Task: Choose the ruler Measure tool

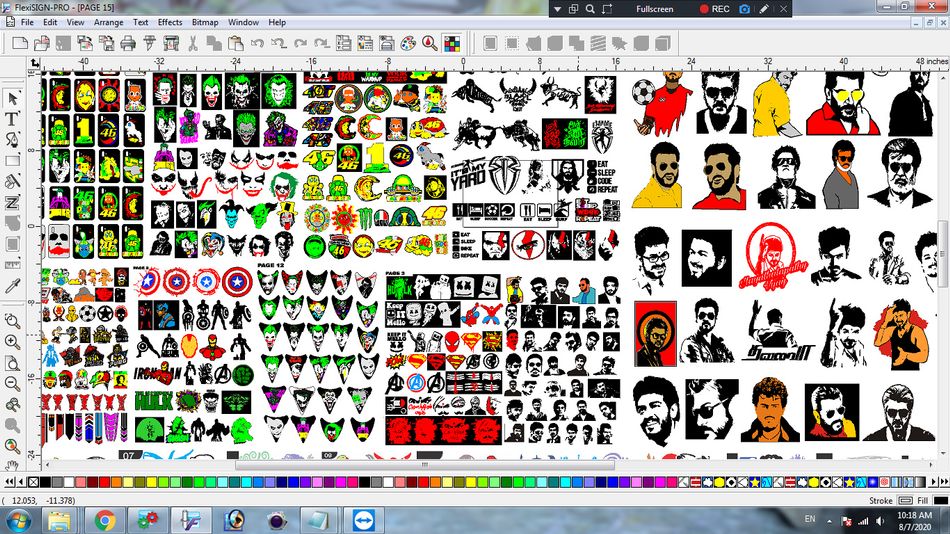Action: click(12, 265)
